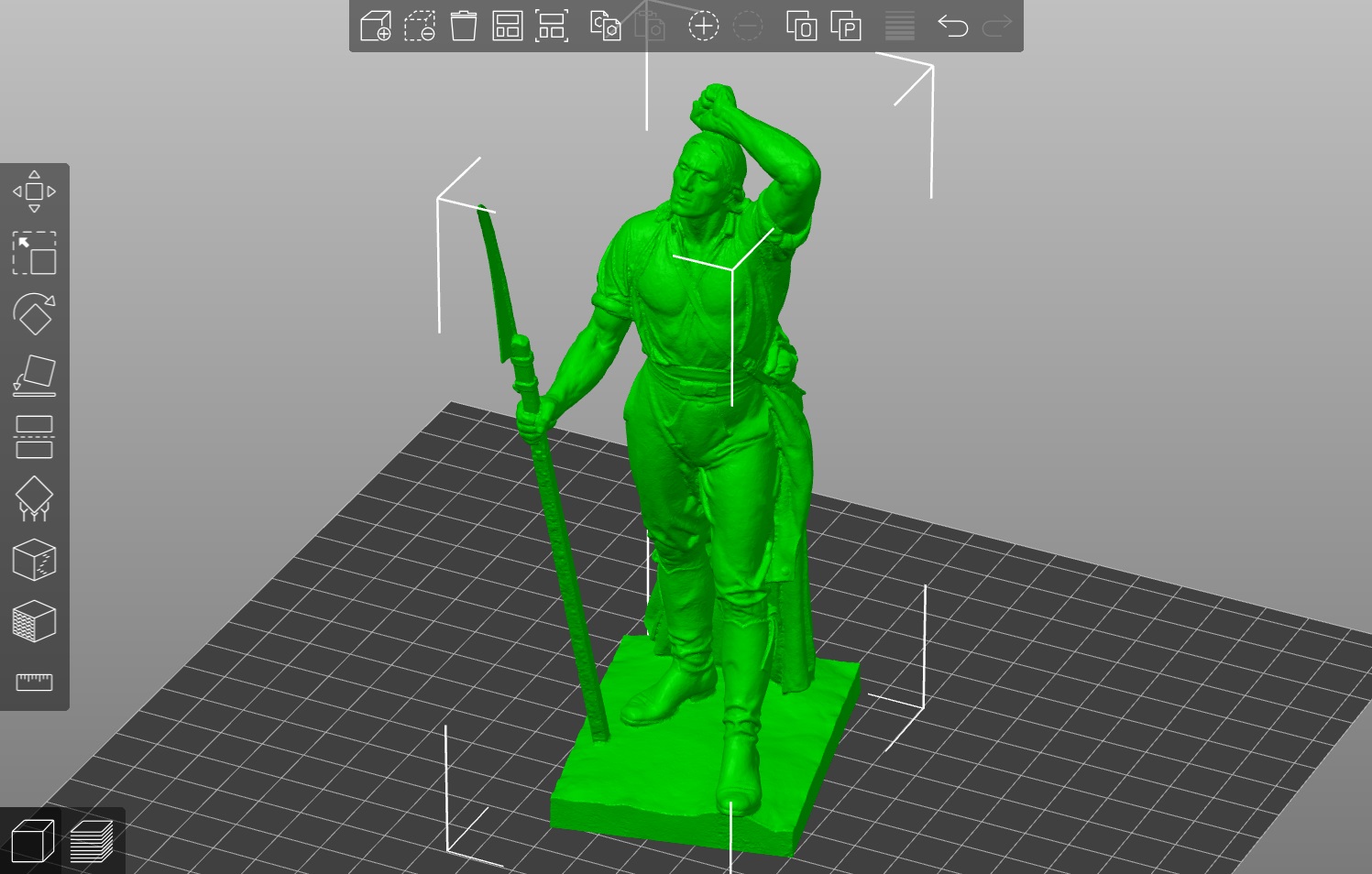
Task: Undo the last action
Action: (953, 26)
